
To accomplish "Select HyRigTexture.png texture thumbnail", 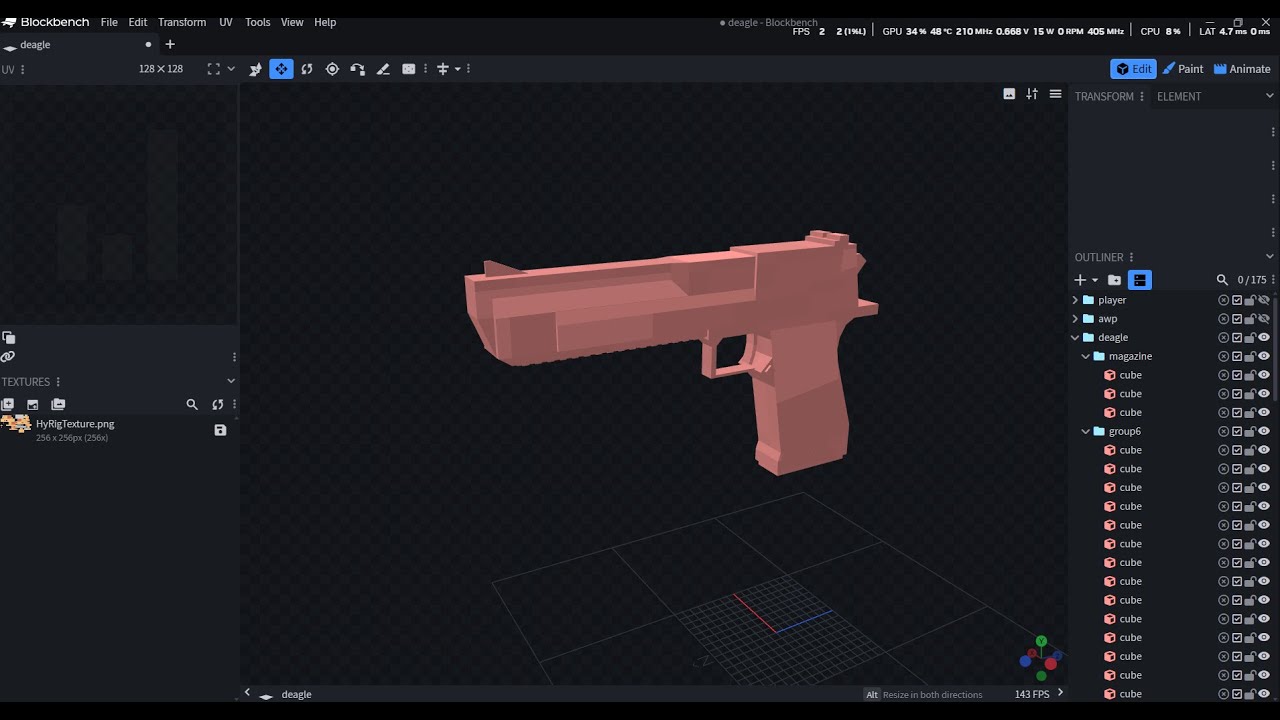I will click(16, 424).
